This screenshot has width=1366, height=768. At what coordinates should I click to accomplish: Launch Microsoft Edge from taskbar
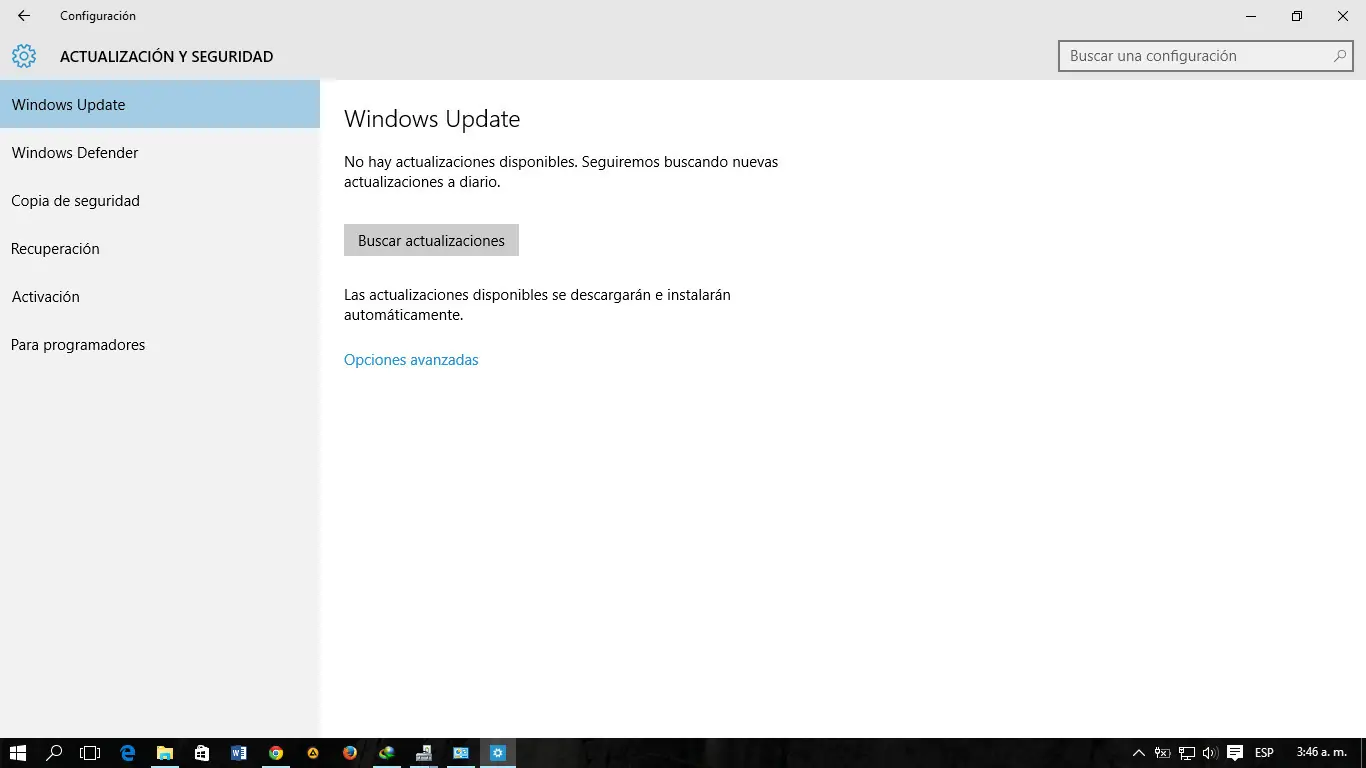tap(128, 753)
